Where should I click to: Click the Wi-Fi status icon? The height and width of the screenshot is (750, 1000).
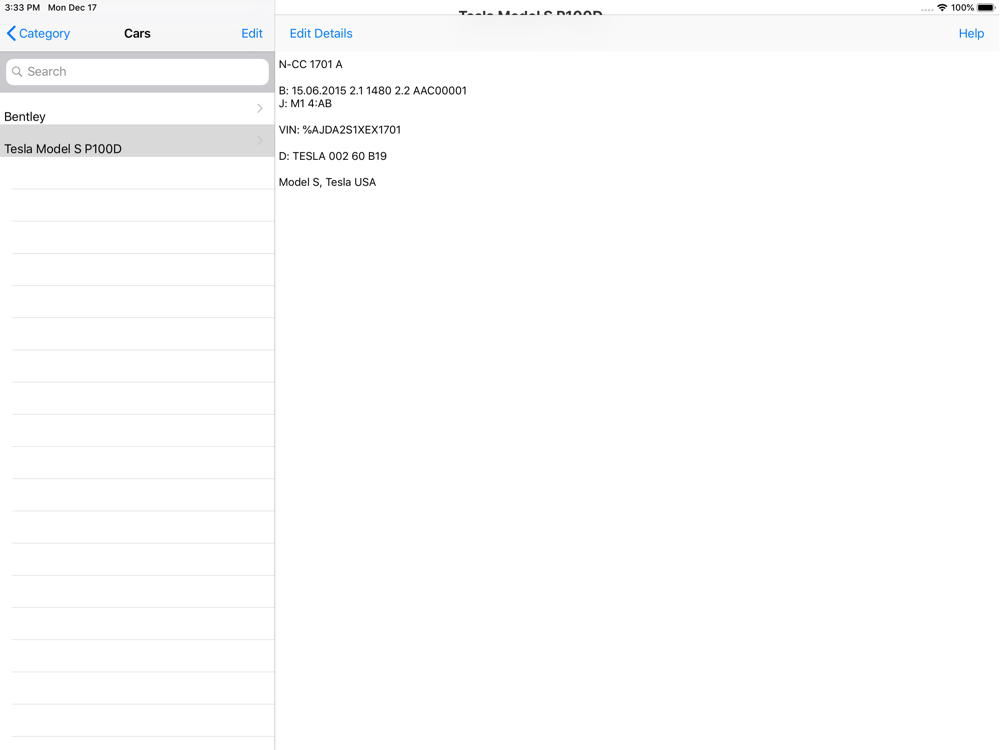pyautogui.click(x=942, y=8)
